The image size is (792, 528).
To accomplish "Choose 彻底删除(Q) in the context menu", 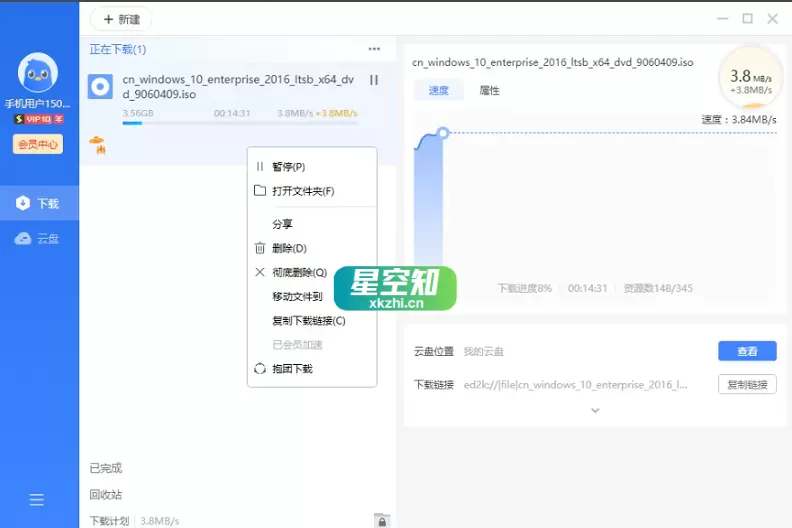I will 300,272.
